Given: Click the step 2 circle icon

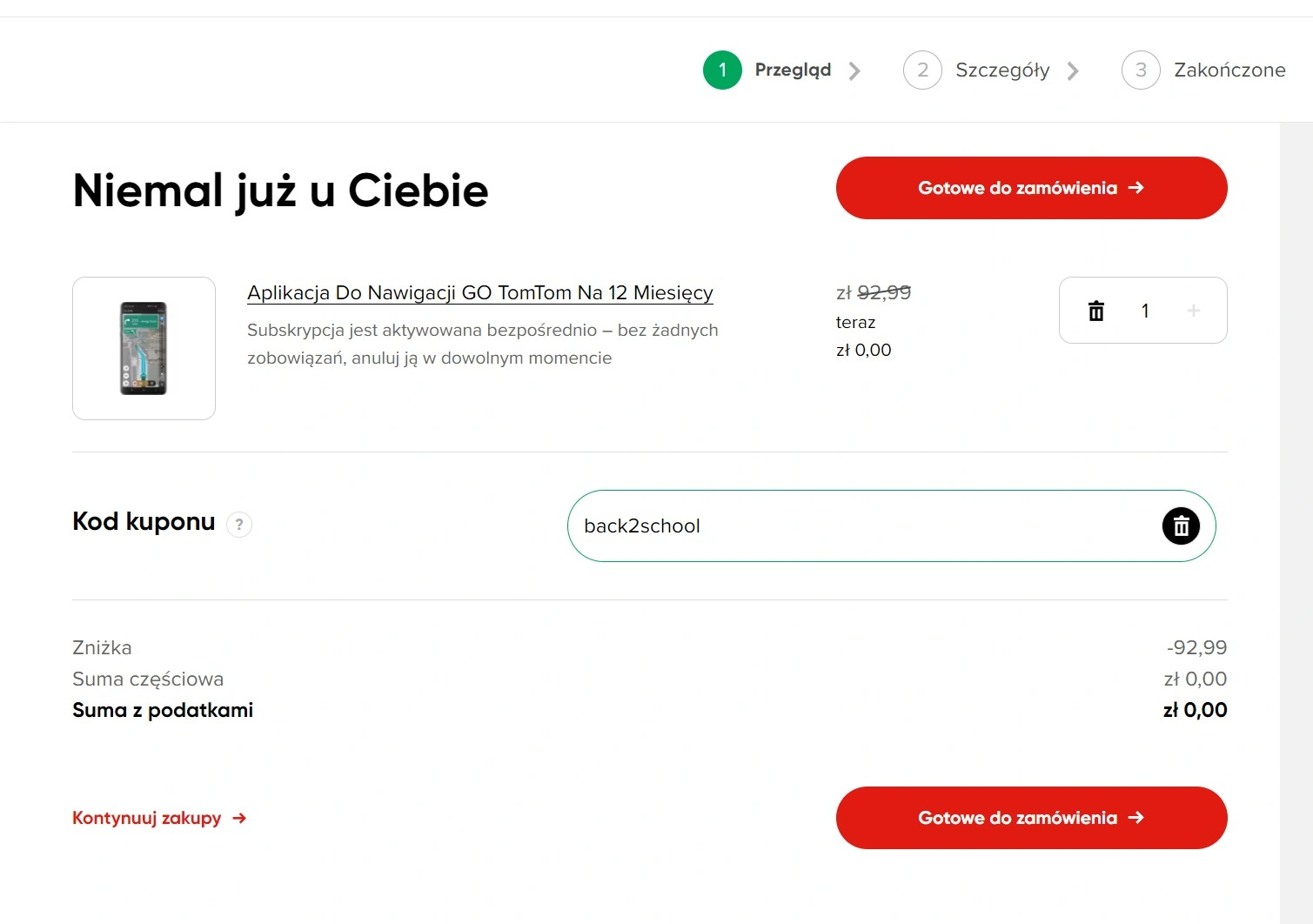Looking at the screenshot, I should [x=922, y=70].
